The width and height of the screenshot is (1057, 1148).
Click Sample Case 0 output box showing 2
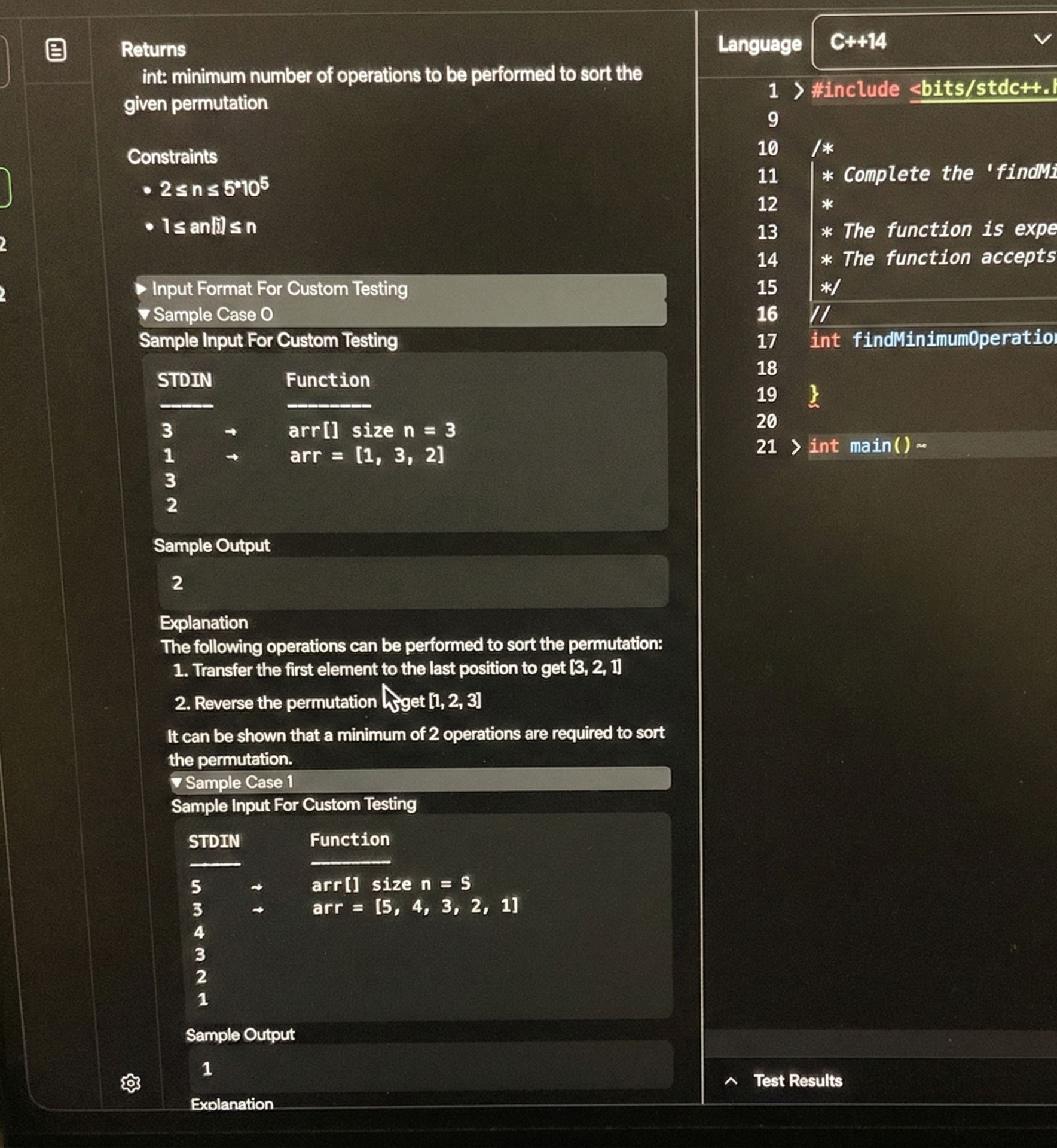(x=413, y=582)
